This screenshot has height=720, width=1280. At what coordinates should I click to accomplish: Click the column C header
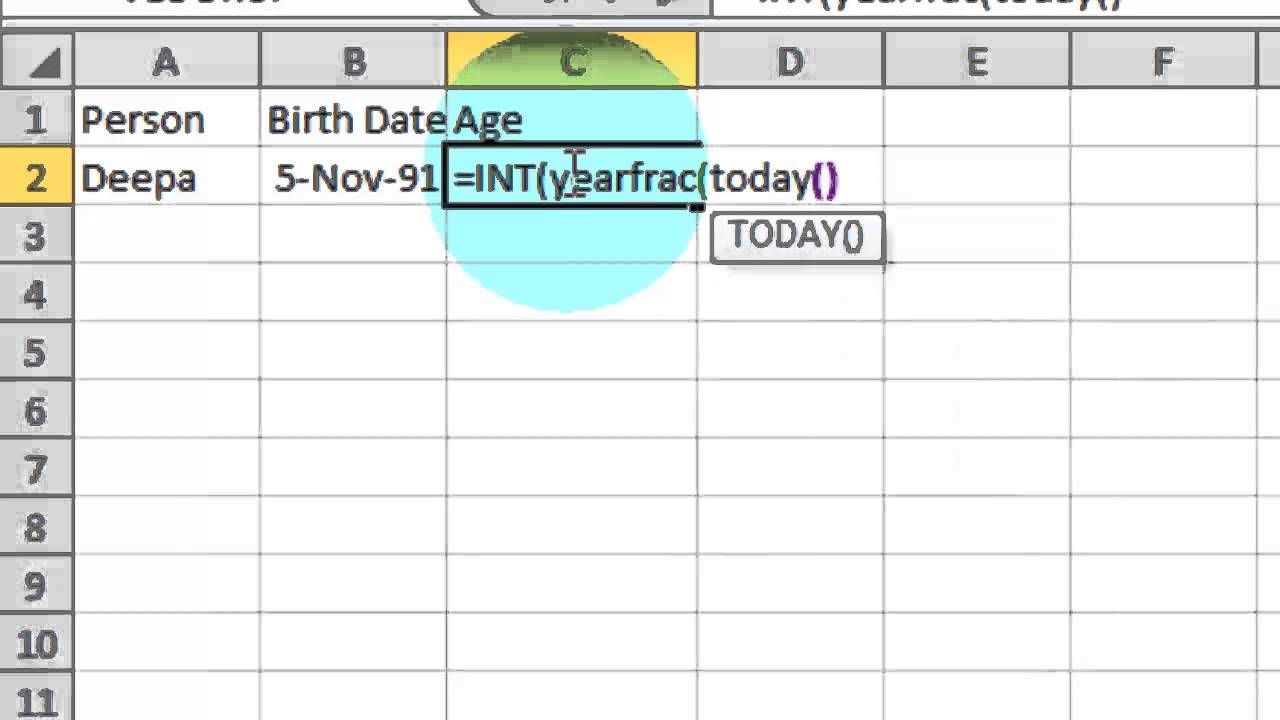click(x=572, y=62)
